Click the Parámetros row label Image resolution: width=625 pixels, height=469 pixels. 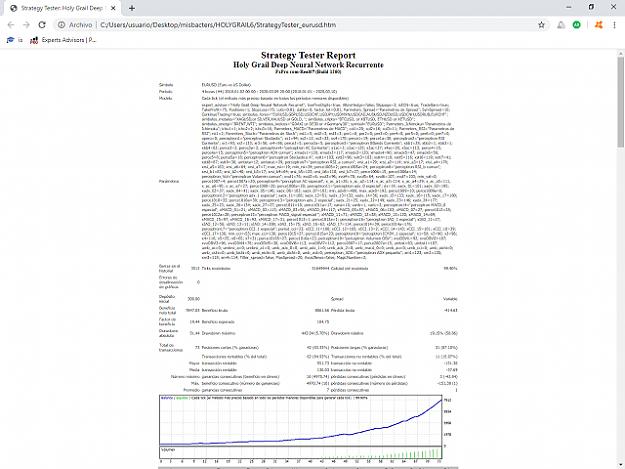coord(169,181)
